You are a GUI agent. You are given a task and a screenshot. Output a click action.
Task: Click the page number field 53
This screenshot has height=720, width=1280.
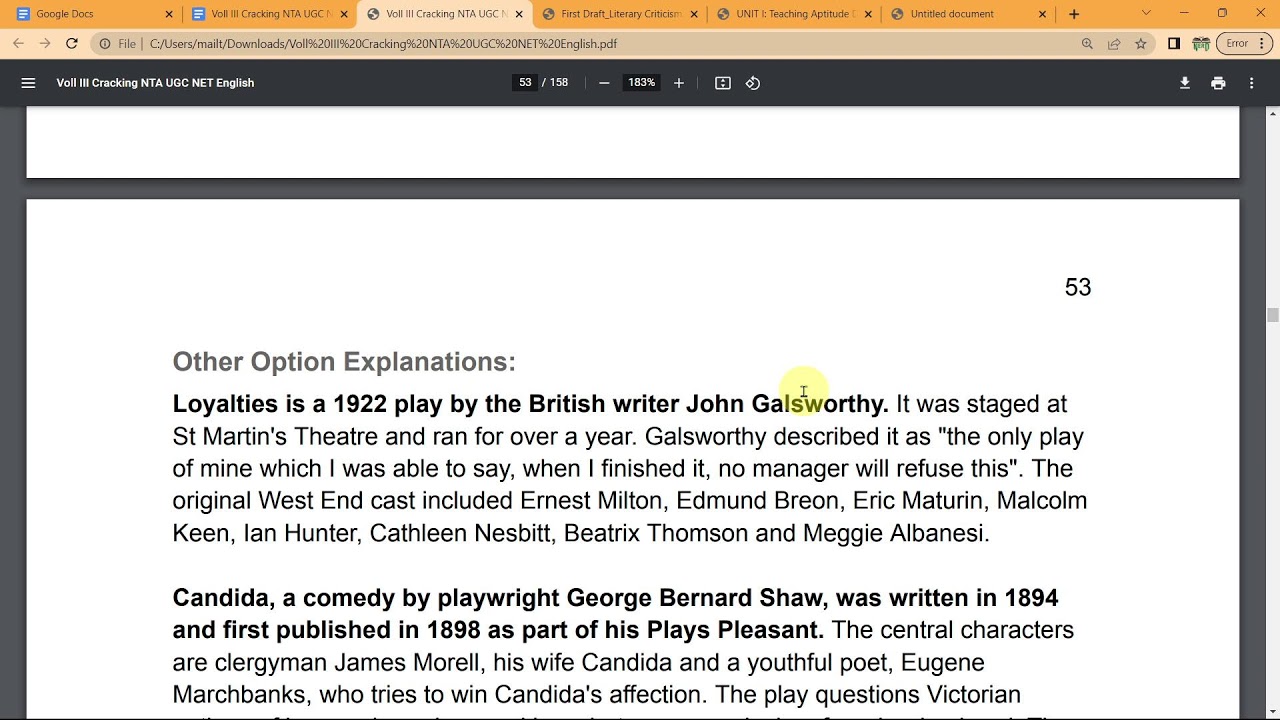(525, 83)
